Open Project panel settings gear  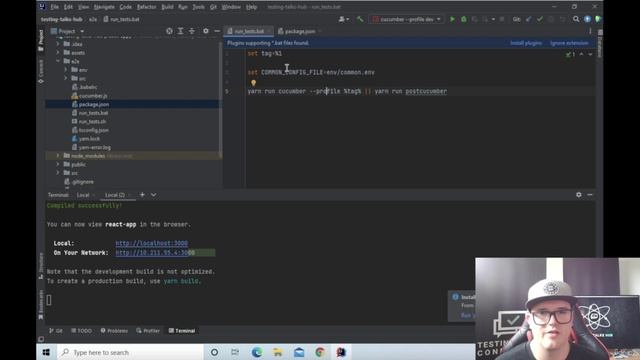pos(205,31)
